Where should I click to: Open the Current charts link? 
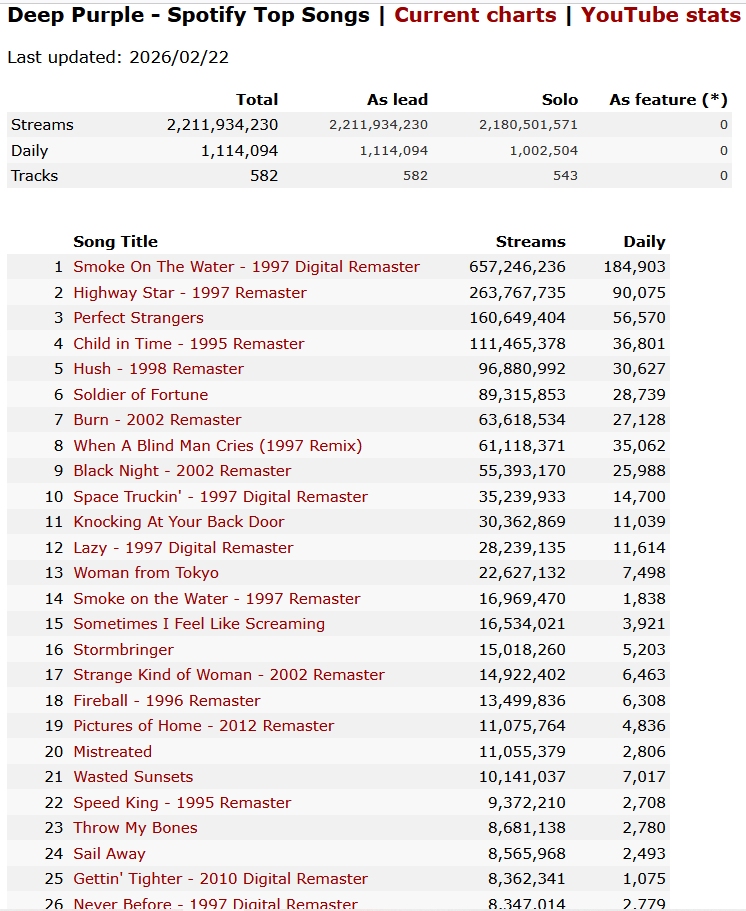(x=475, y=15)
